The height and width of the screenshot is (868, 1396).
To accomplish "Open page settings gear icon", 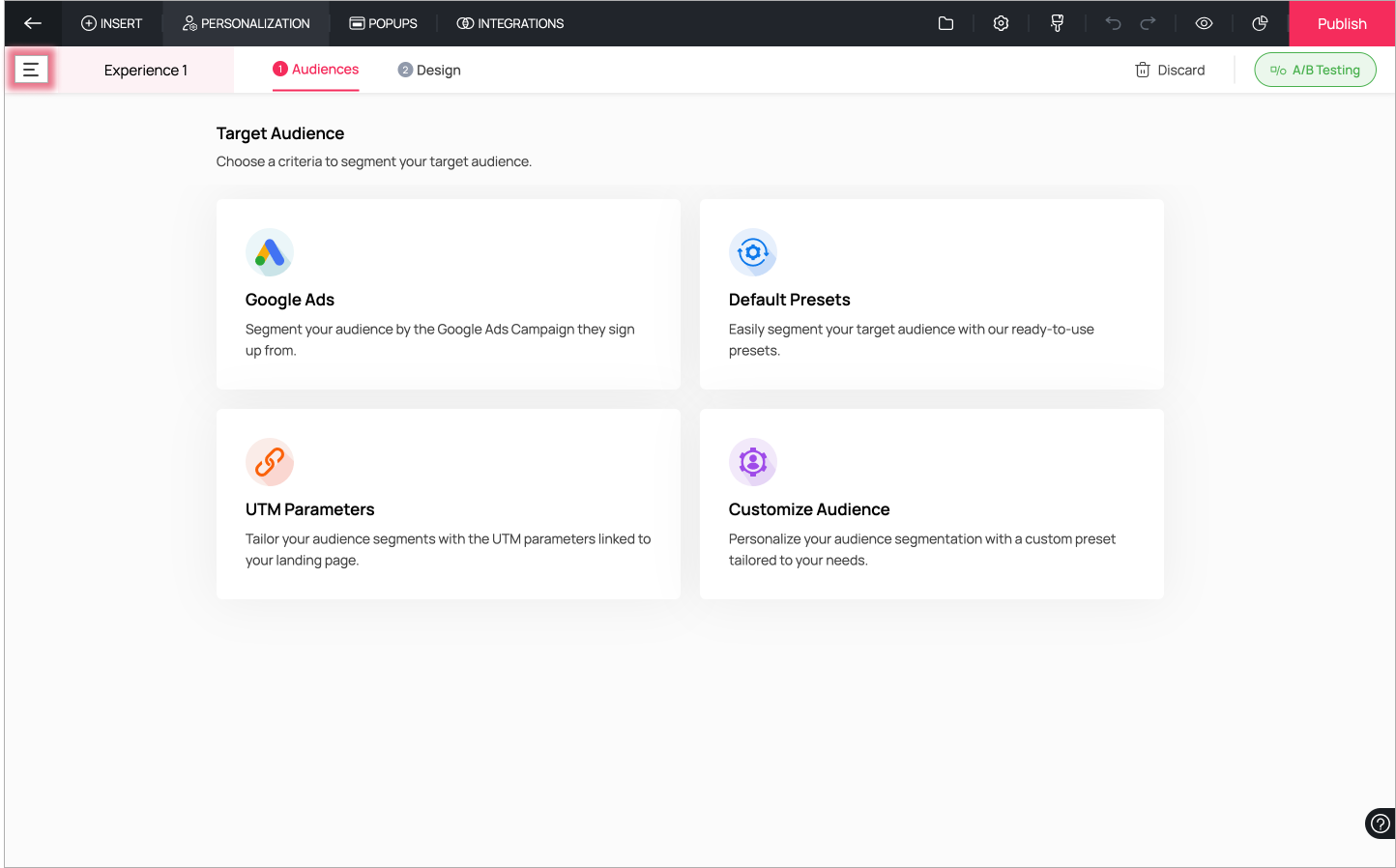I will tap(1001, 23).
